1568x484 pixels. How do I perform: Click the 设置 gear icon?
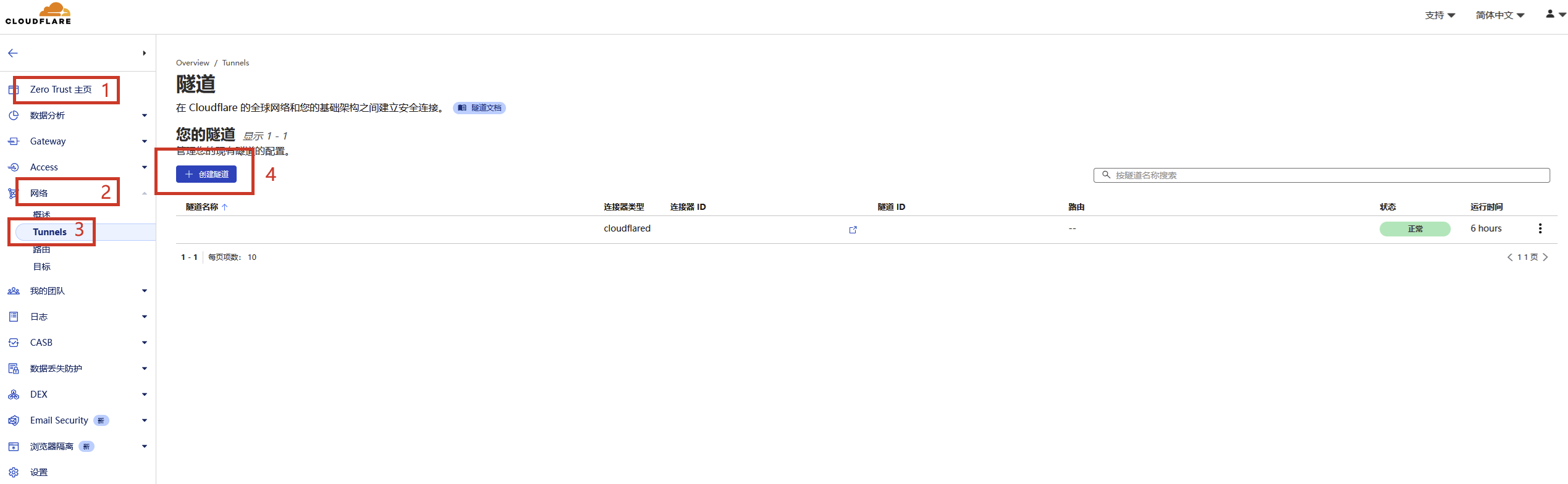[14, 472]
